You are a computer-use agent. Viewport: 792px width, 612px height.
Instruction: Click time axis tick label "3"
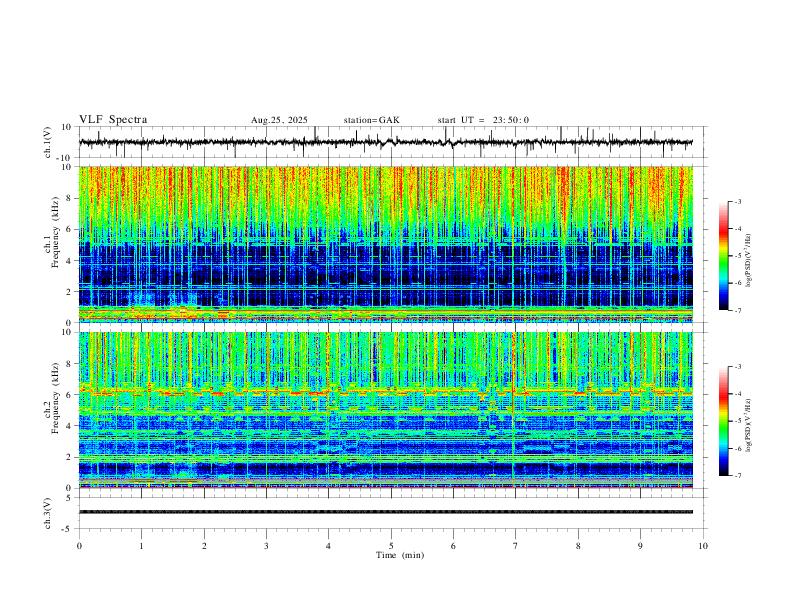(x=266, y=546)
